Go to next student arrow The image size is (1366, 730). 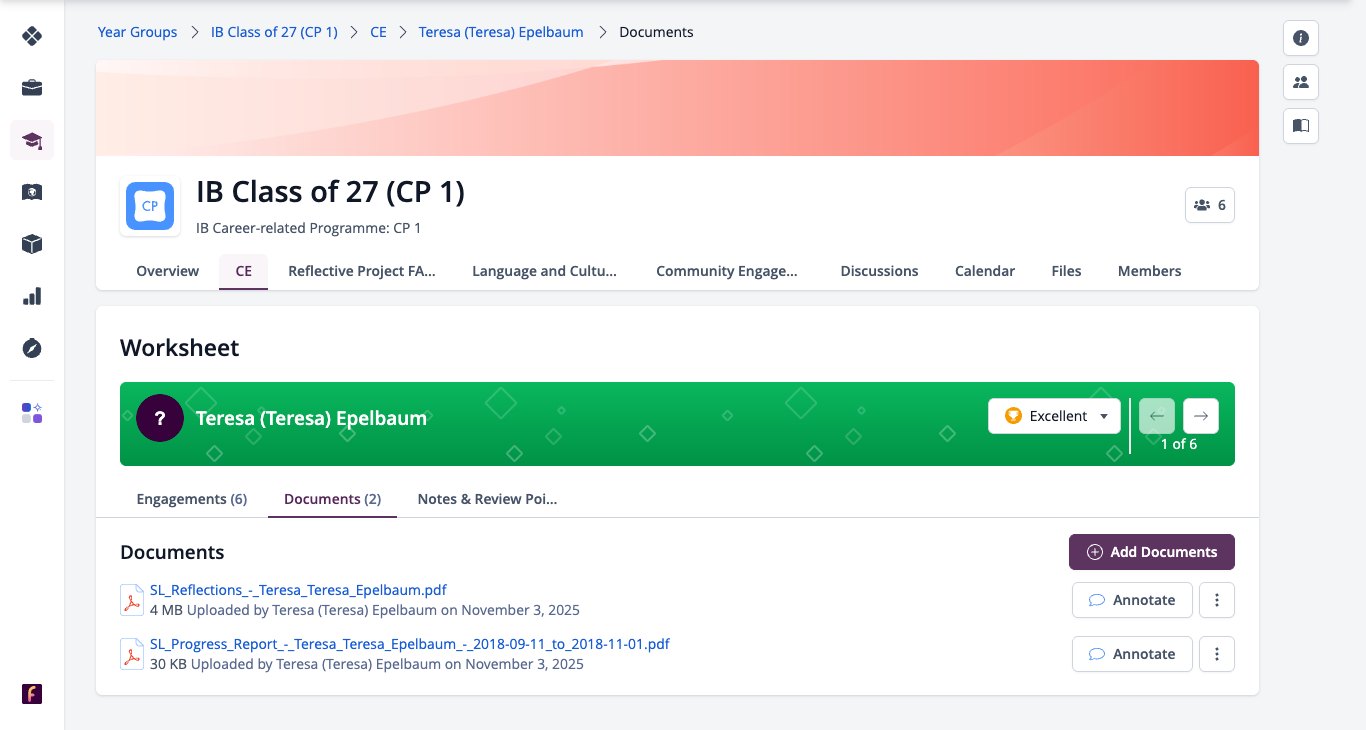(x=1201, y=416)
